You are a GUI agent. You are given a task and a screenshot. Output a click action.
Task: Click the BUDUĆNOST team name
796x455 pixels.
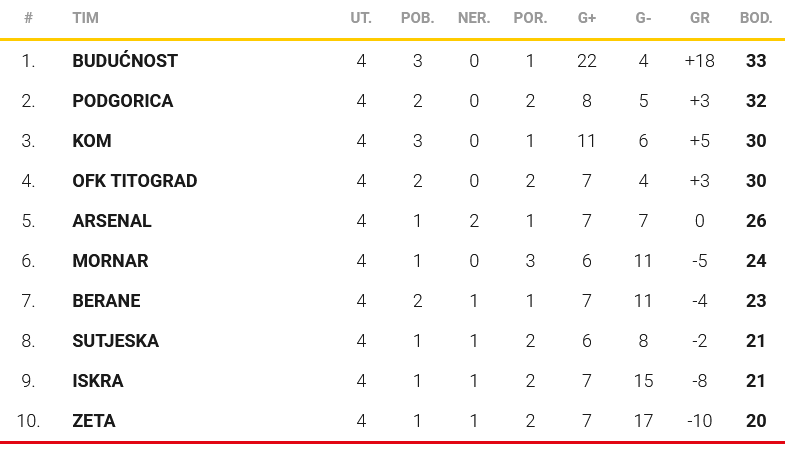[125, 61]
